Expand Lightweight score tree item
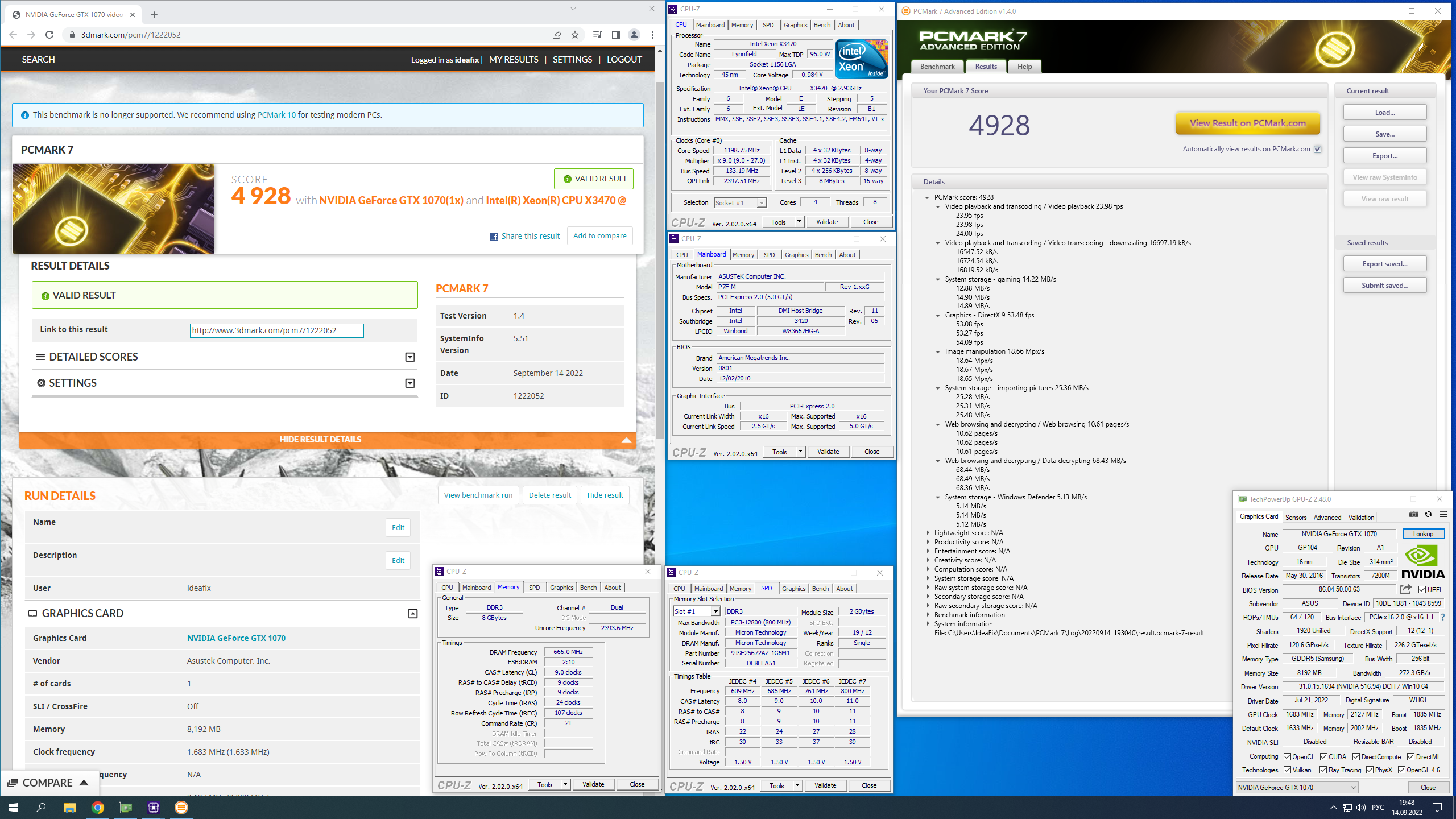Viewport: 1456px width, 819px height. (928, 533)
